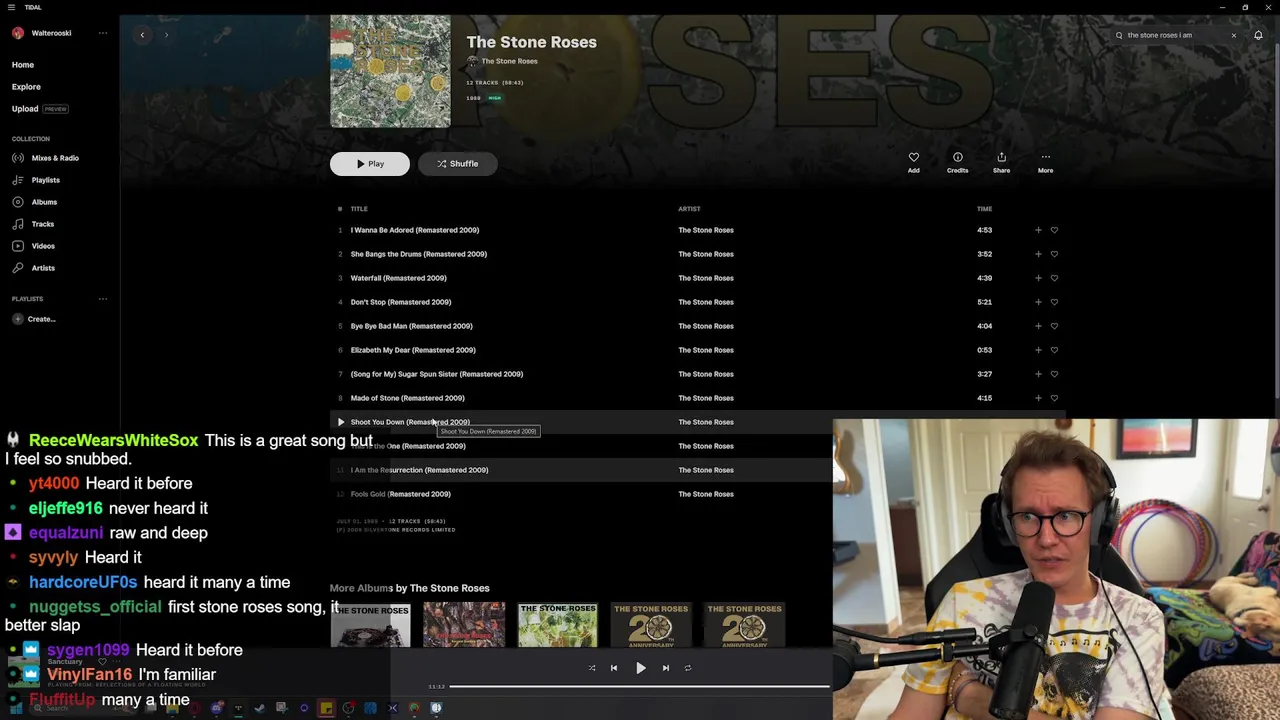Toggle shuffle in the player bar

pos(592,668)
